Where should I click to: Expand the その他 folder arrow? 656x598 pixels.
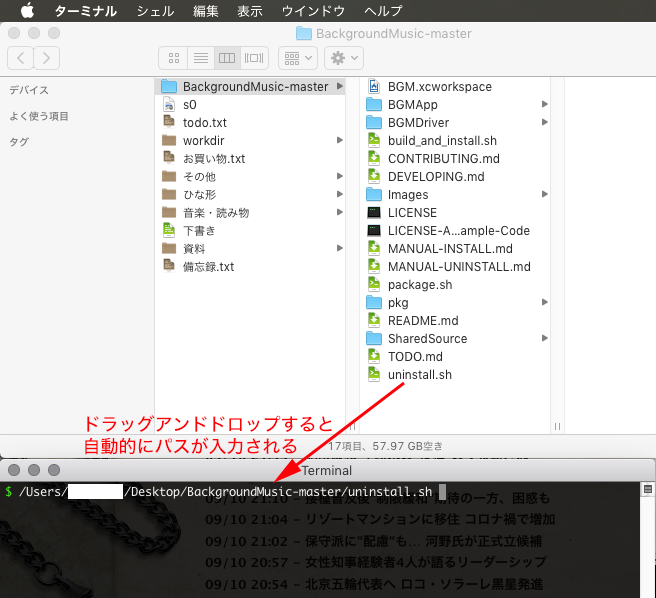[340, 176]
